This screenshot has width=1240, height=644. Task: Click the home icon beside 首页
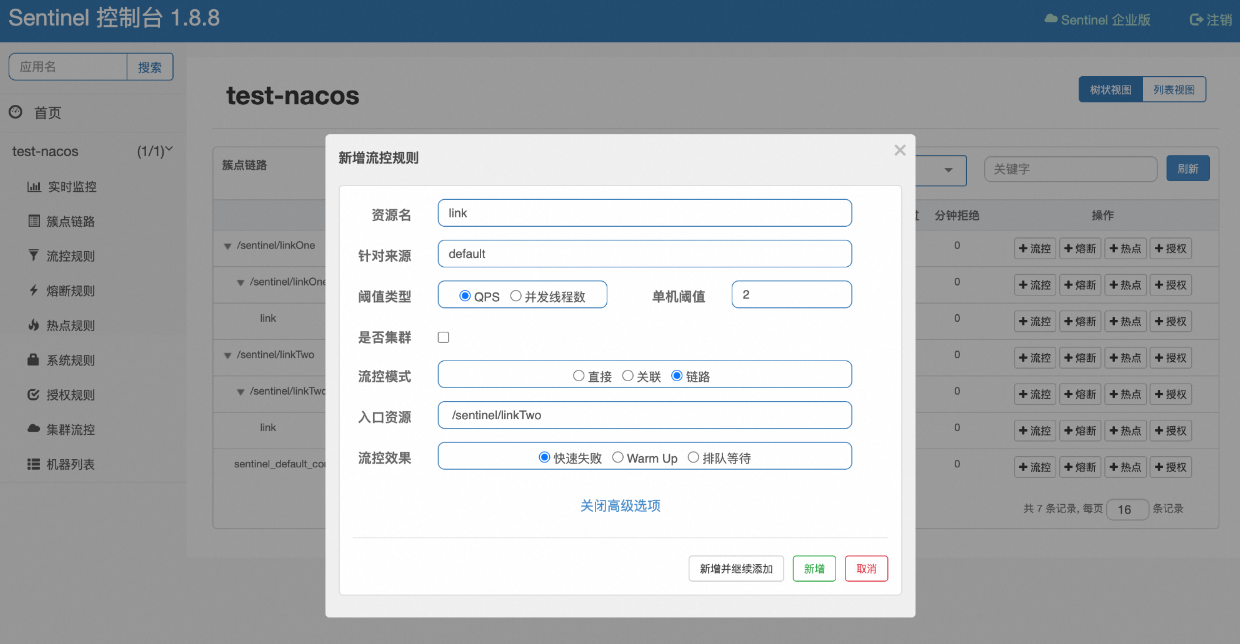[16, 112]
